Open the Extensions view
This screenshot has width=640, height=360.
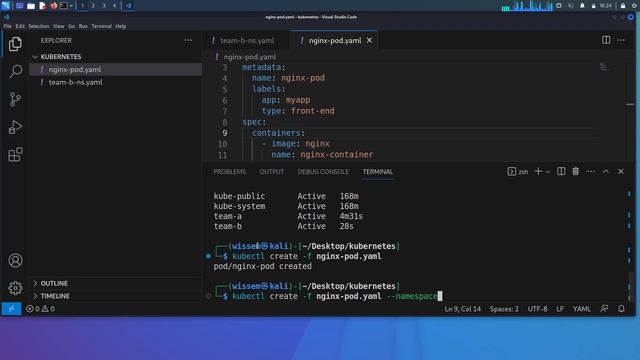coord(15,155)
